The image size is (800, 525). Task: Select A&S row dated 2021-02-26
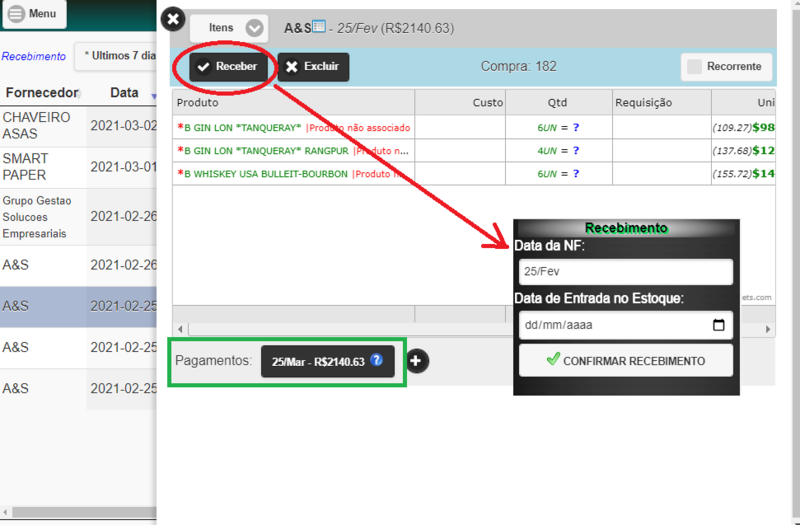78,265
